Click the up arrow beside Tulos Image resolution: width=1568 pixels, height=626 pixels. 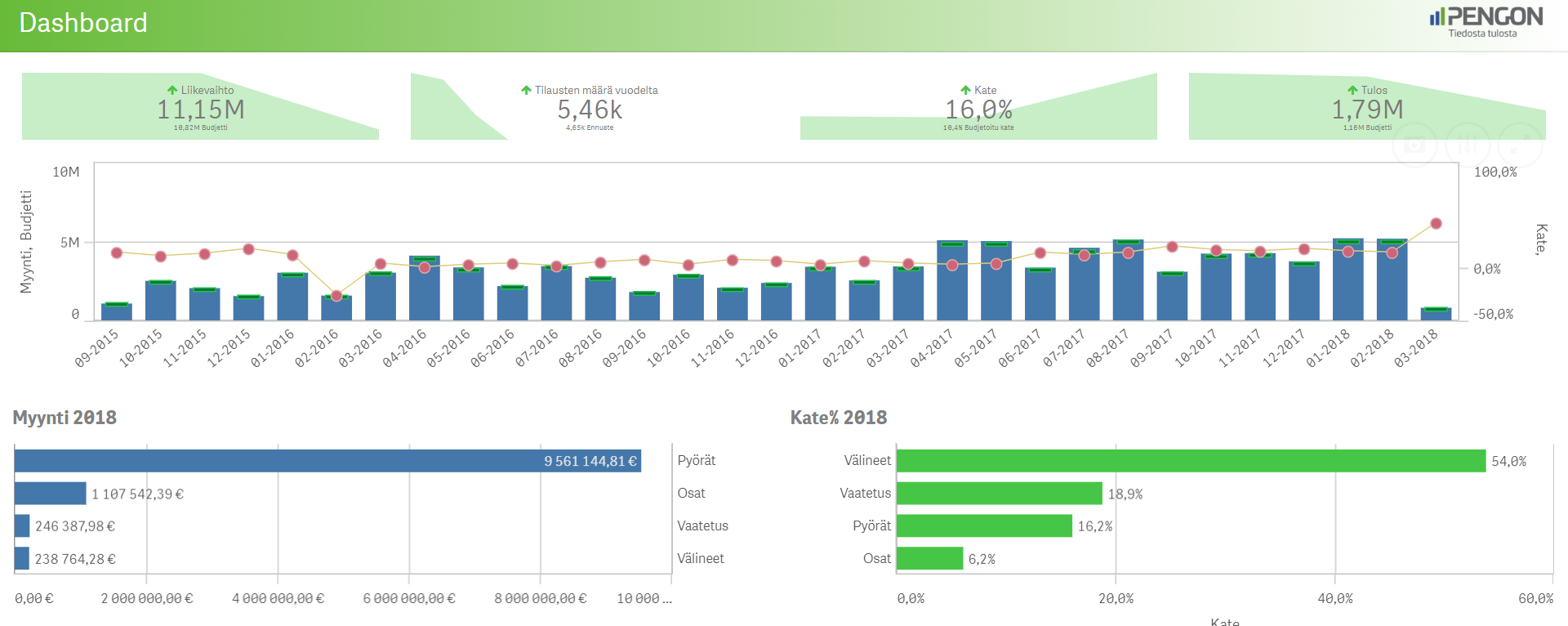point(1352,91)
